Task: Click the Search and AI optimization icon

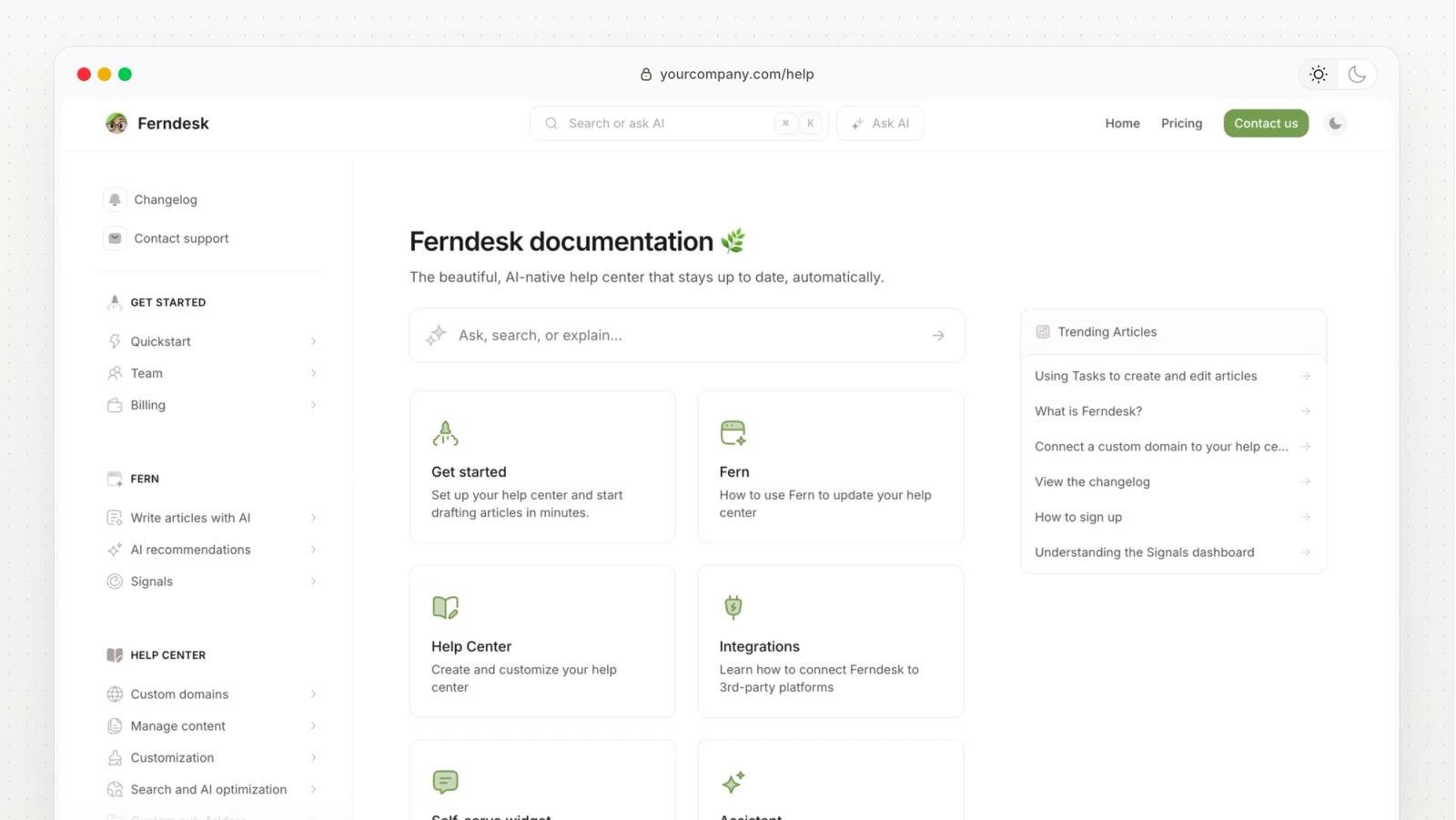Action: [115, 790]
